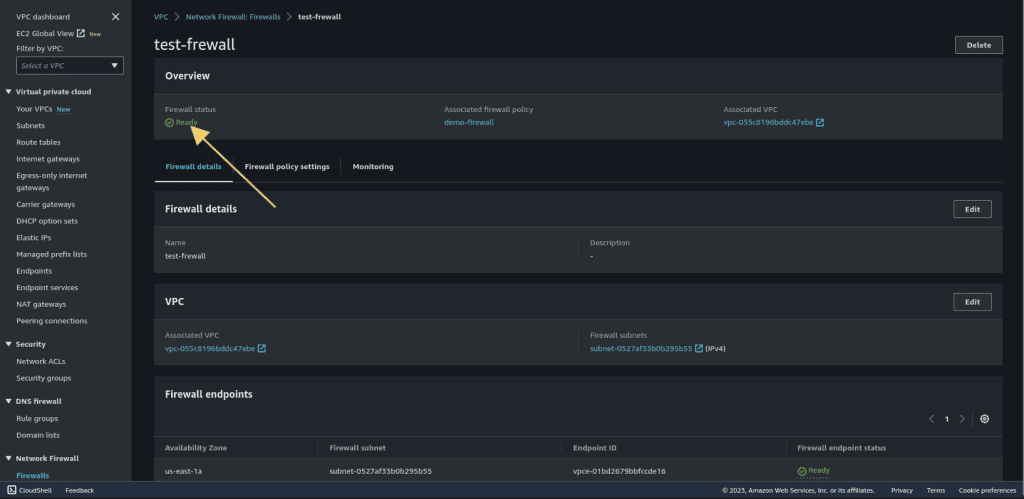Open DNS firewall Rule groups

coord(37,419)
